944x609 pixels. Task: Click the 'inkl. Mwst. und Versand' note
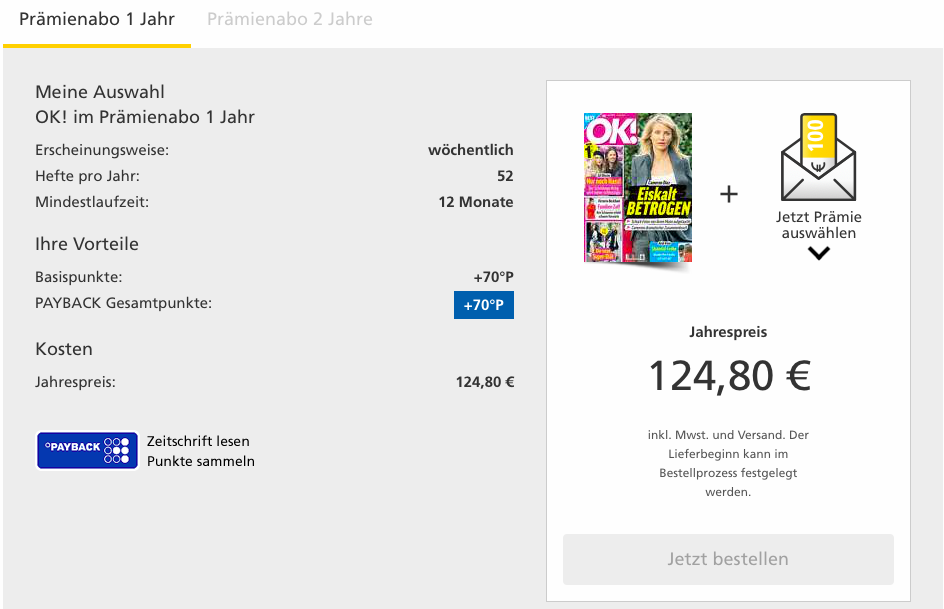[728, 463]
